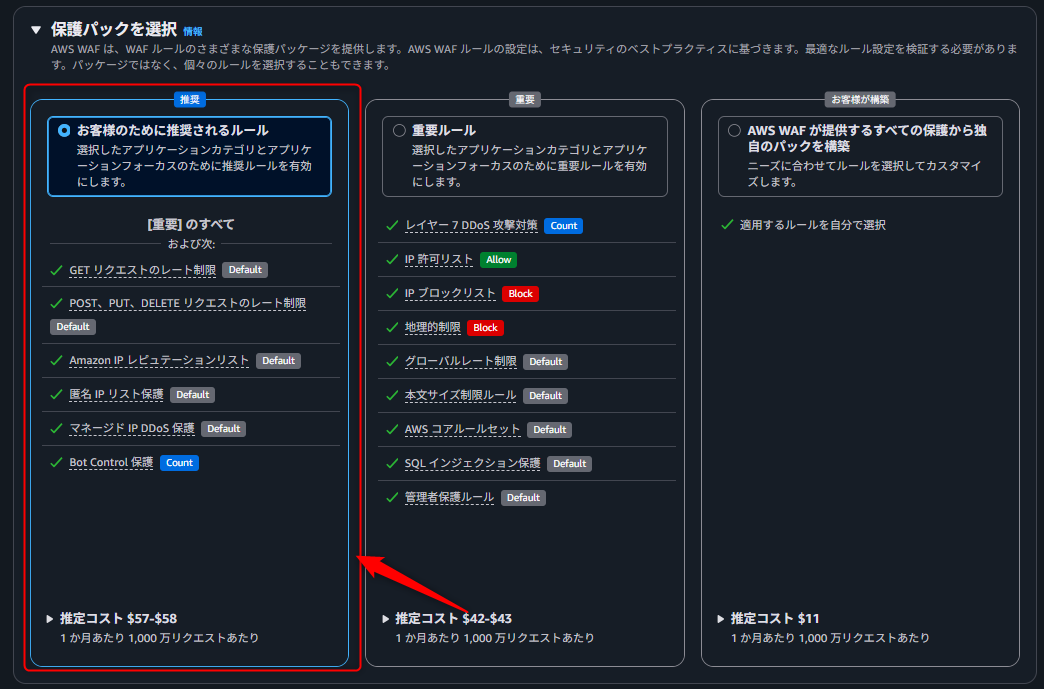Image resolution: width=1044 pixels, height=689 pixels.
Task: Expand 推定コスト $57-$58 details
Action: tap(50, 619)
